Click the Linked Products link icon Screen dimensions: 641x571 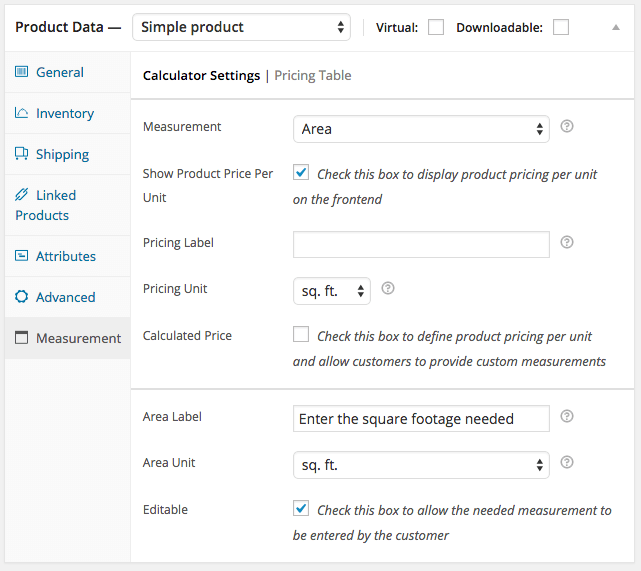[22, 195]
